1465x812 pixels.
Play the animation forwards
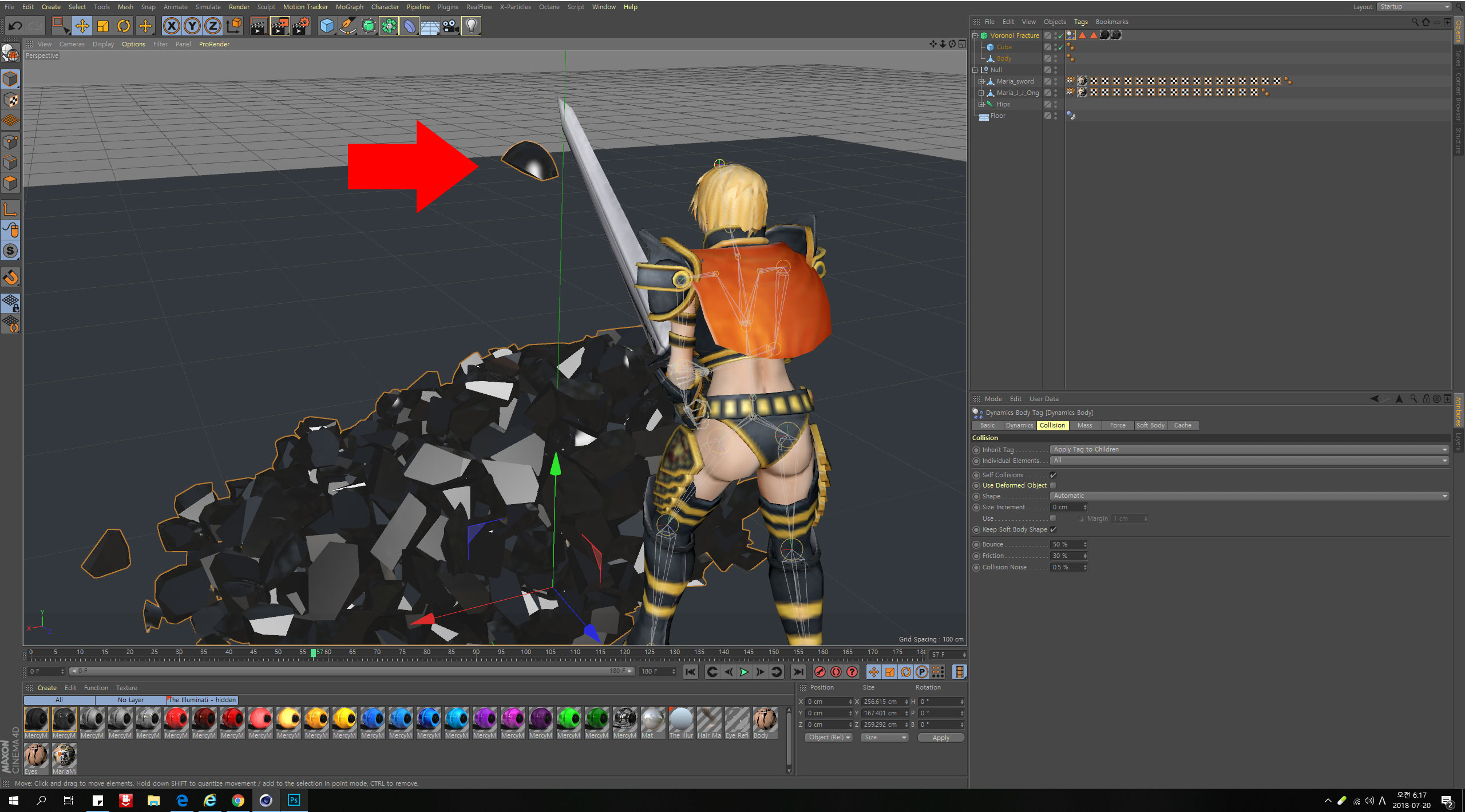744,672
